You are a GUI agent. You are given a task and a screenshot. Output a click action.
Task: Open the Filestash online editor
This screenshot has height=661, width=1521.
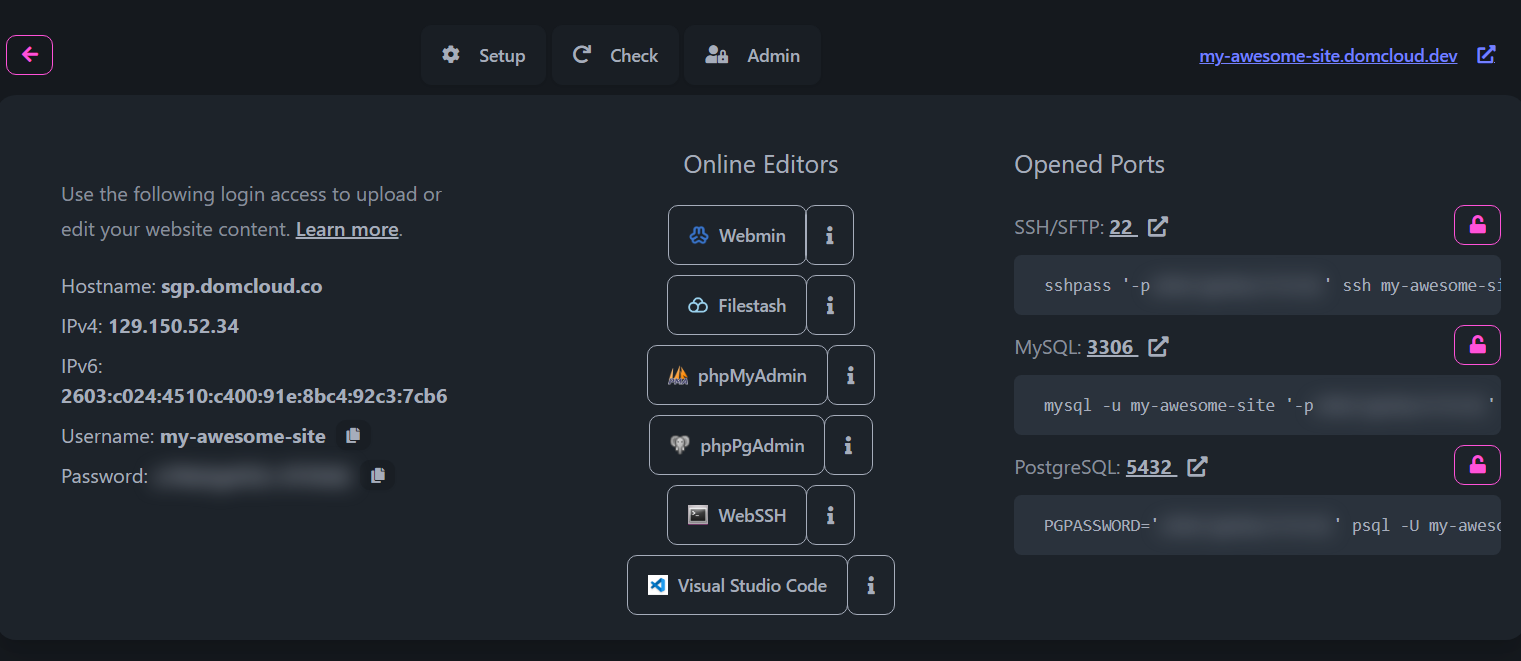point(737,305)
